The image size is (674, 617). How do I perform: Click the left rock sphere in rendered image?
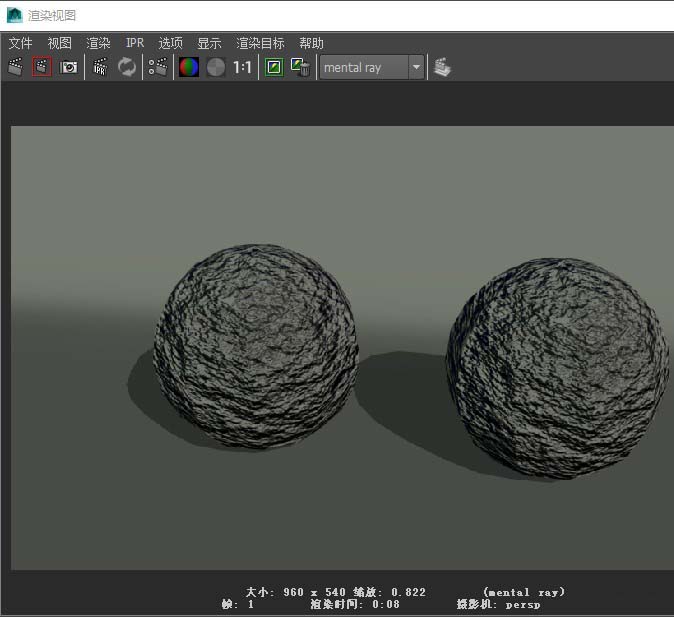tap(254, 345)
